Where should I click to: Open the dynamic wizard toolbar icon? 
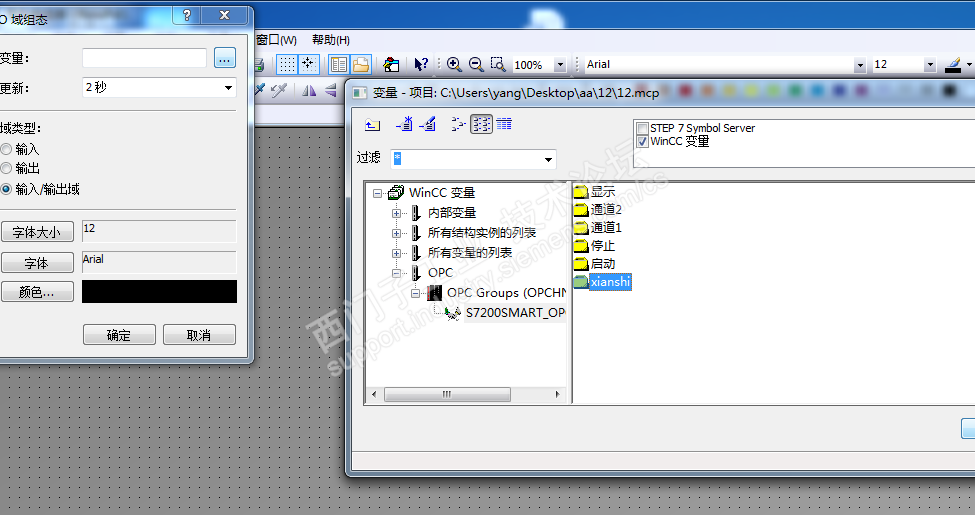[391, 64]
